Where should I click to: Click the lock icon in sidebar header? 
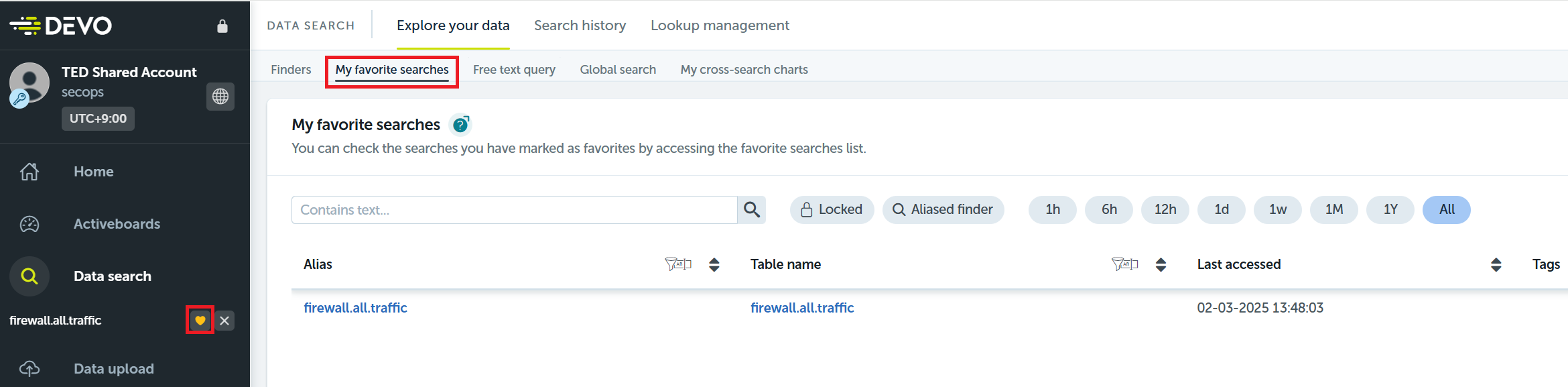(x=222, y=26)
